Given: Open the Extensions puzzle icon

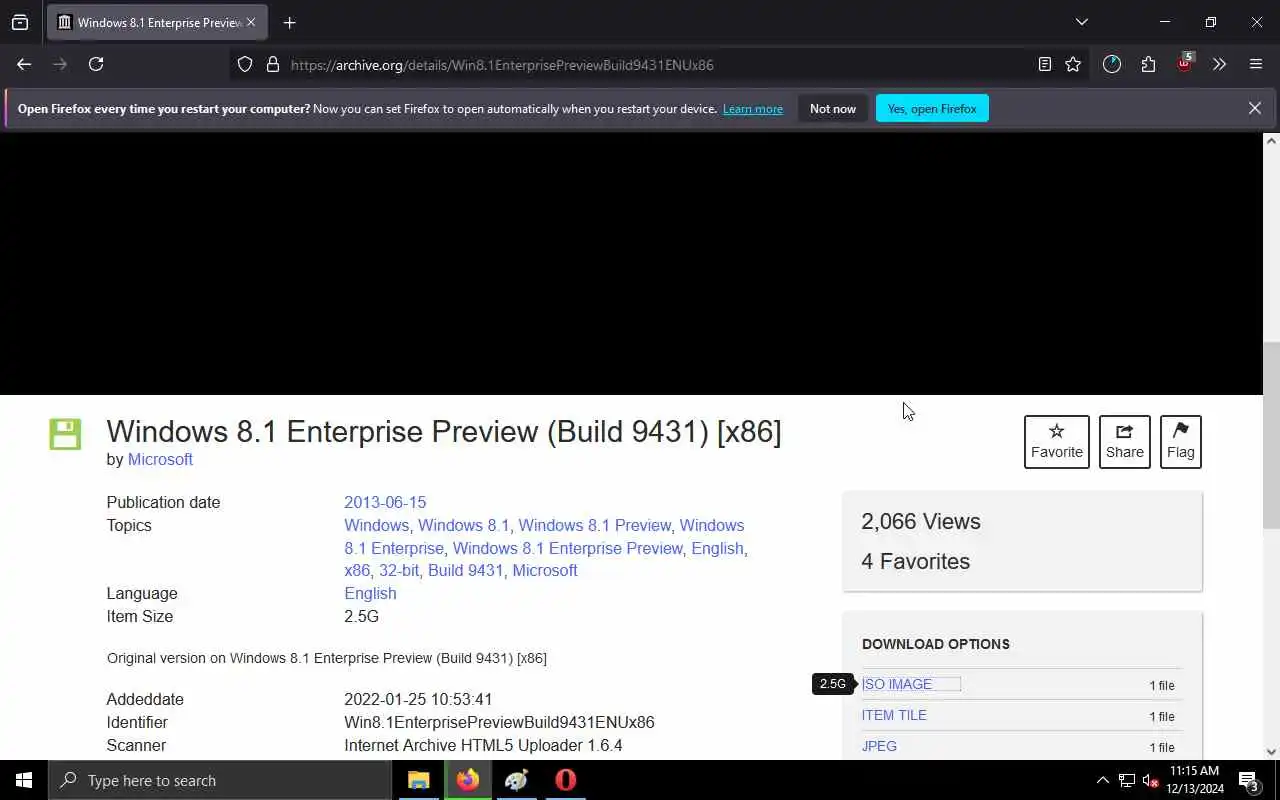Looking at the screenshot, I should [x=1148, y=64].
